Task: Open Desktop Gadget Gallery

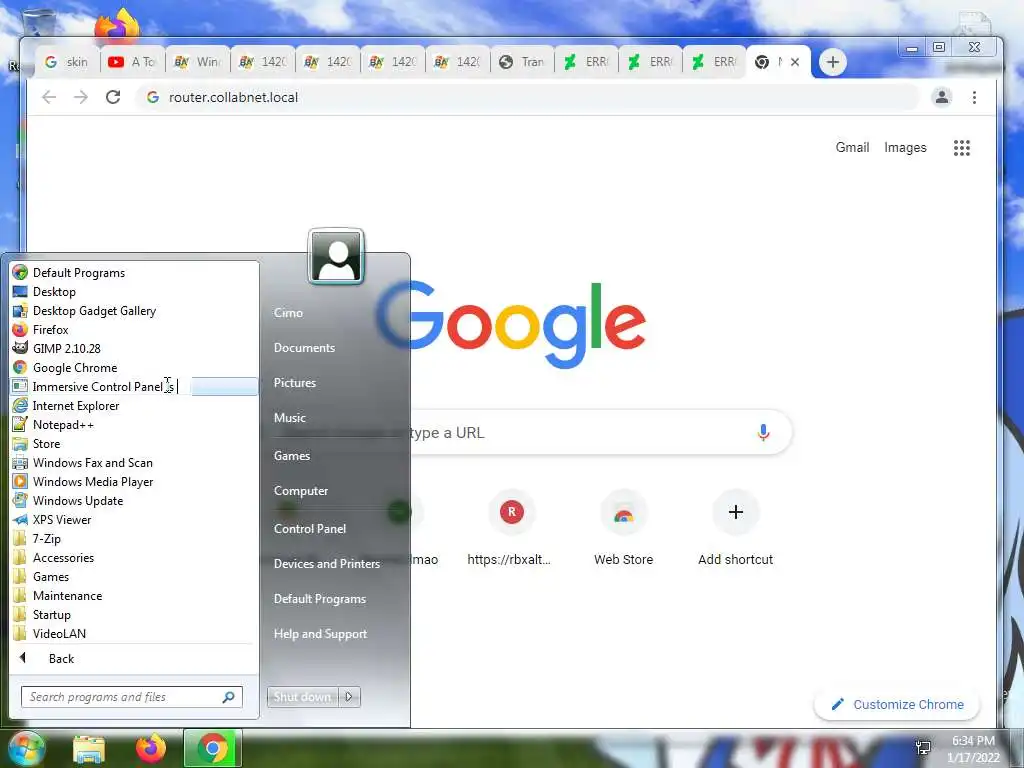Action: [134, 310]
